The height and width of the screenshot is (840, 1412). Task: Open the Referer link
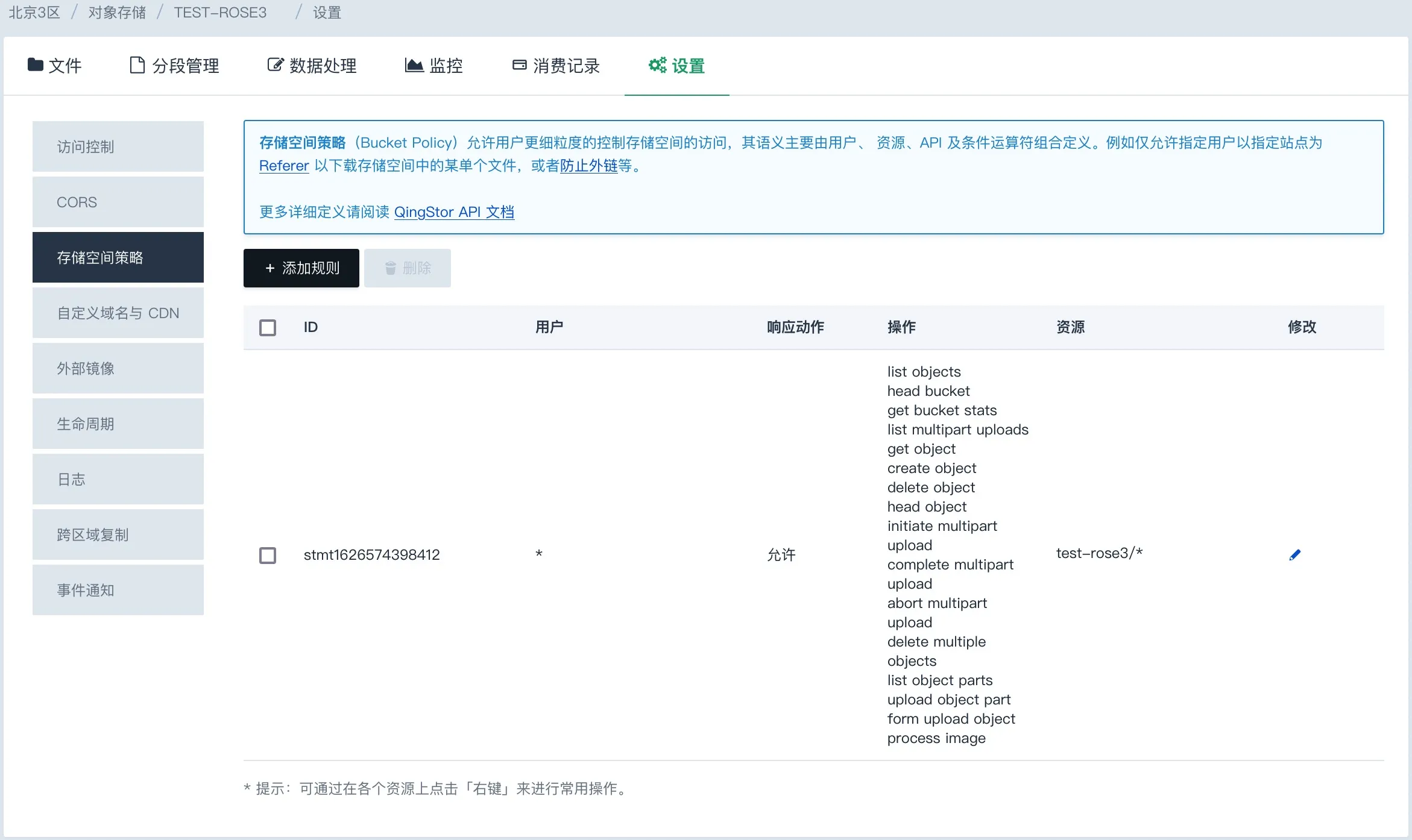284,166
